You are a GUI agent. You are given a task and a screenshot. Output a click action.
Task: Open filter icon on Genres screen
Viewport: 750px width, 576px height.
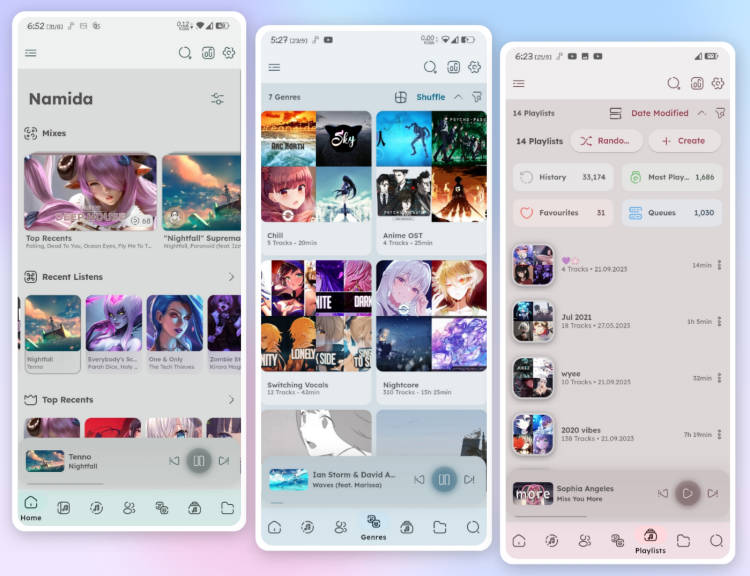point(476,97)
